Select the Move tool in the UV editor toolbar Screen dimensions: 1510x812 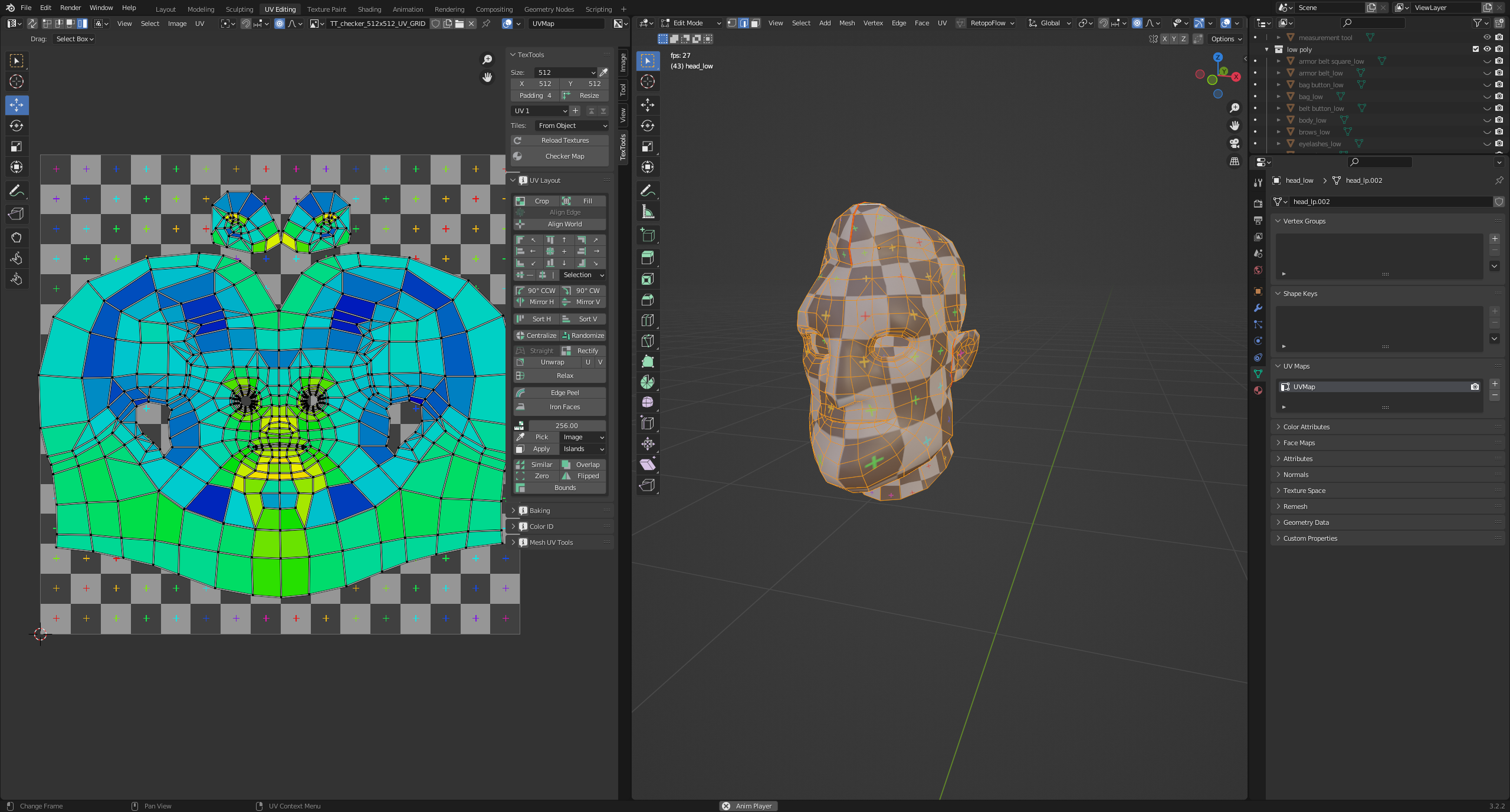click(17, 106)
